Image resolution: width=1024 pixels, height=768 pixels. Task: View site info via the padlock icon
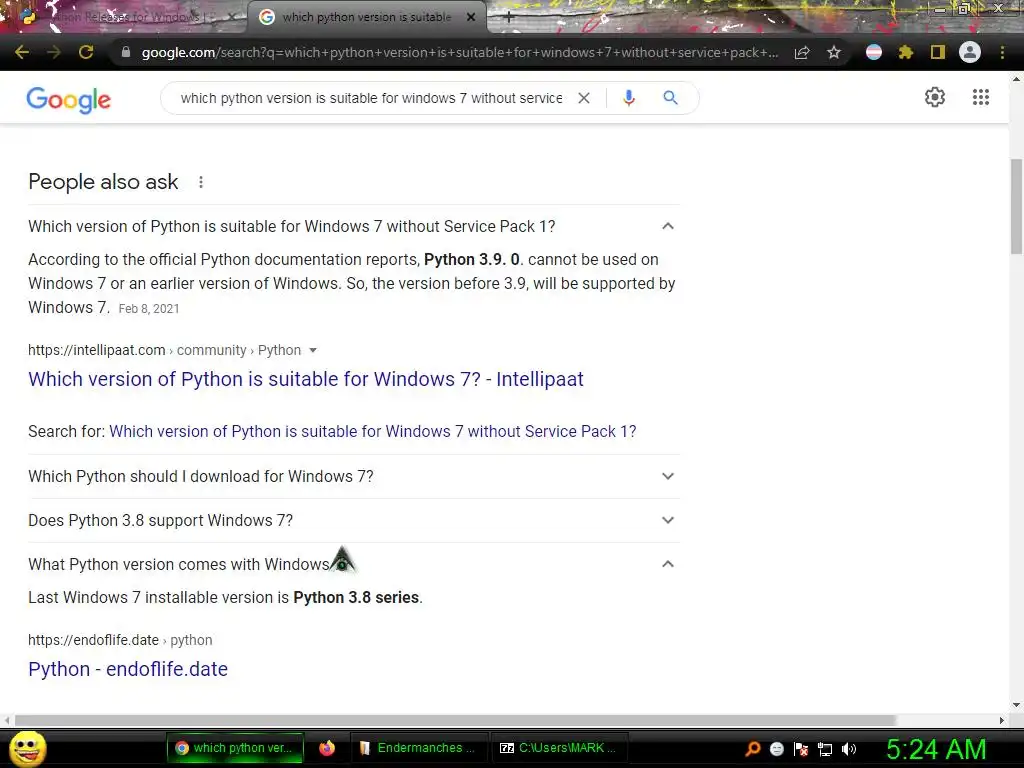pyautogui.click(x=126, y=52)
